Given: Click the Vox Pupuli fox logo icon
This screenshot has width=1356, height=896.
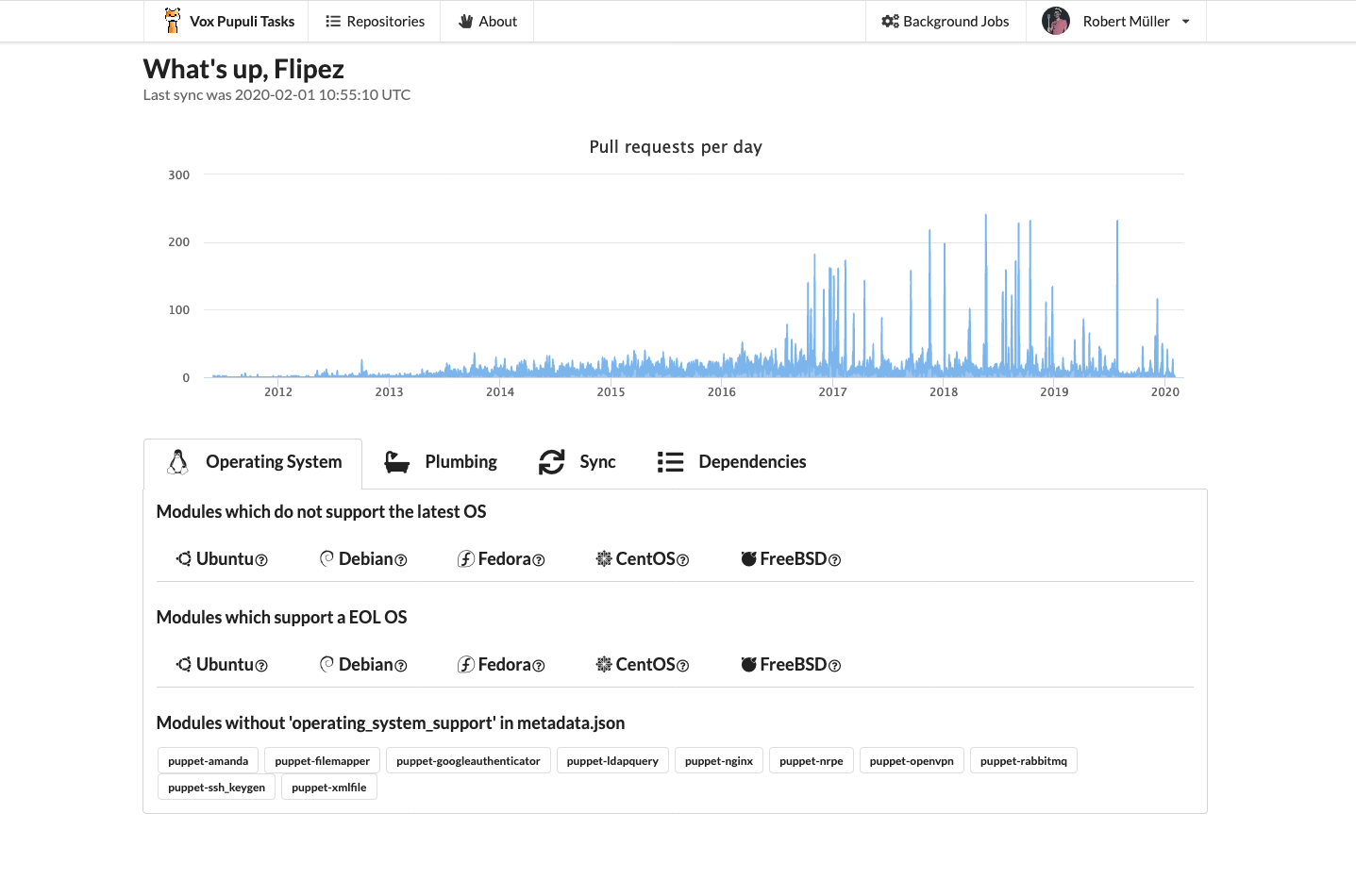Looking at the screenshot, I should click(172, 21).
